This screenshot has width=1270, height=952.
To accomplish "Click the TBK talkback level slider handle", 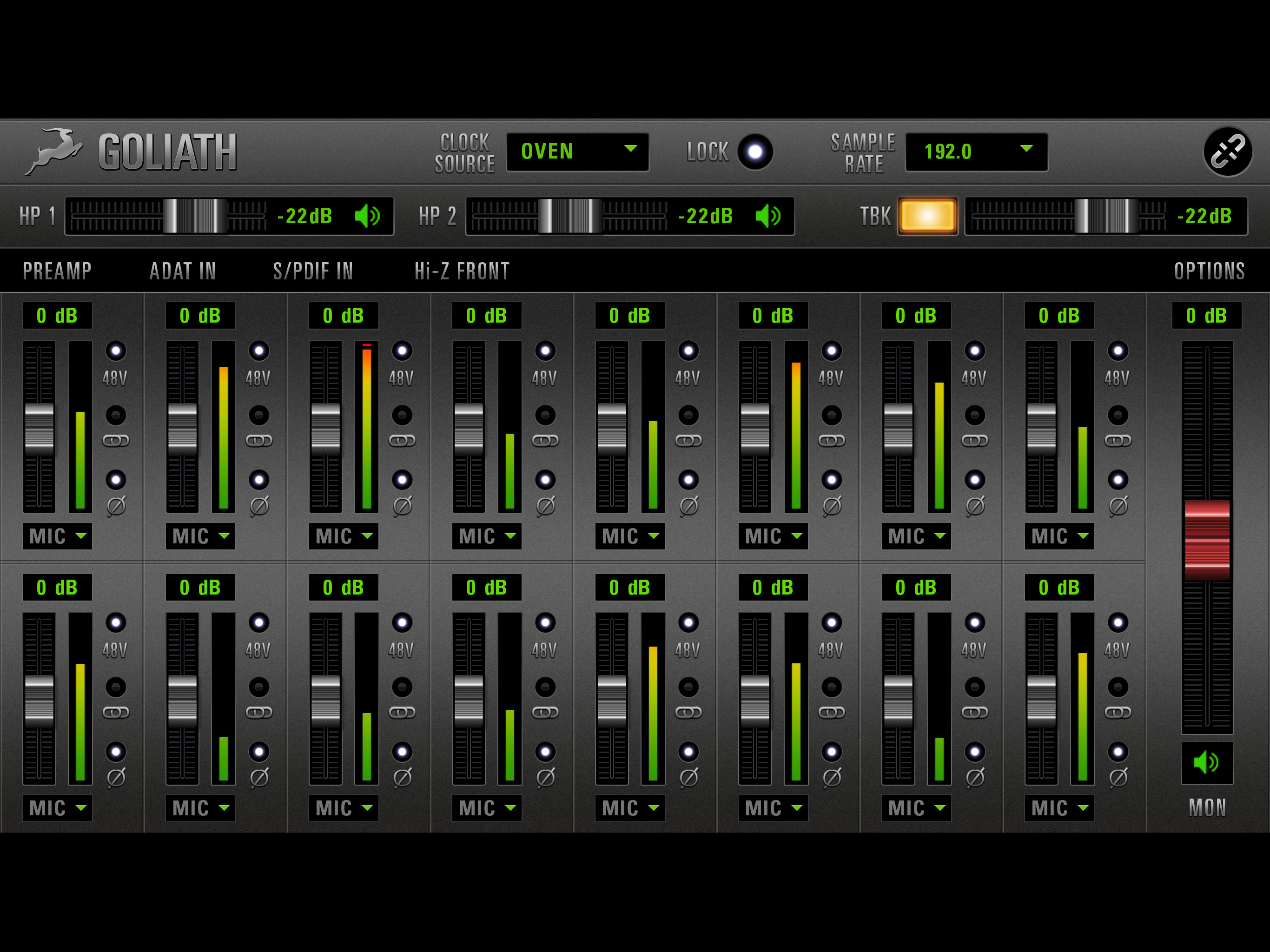I will click(x=1106, y=216).
